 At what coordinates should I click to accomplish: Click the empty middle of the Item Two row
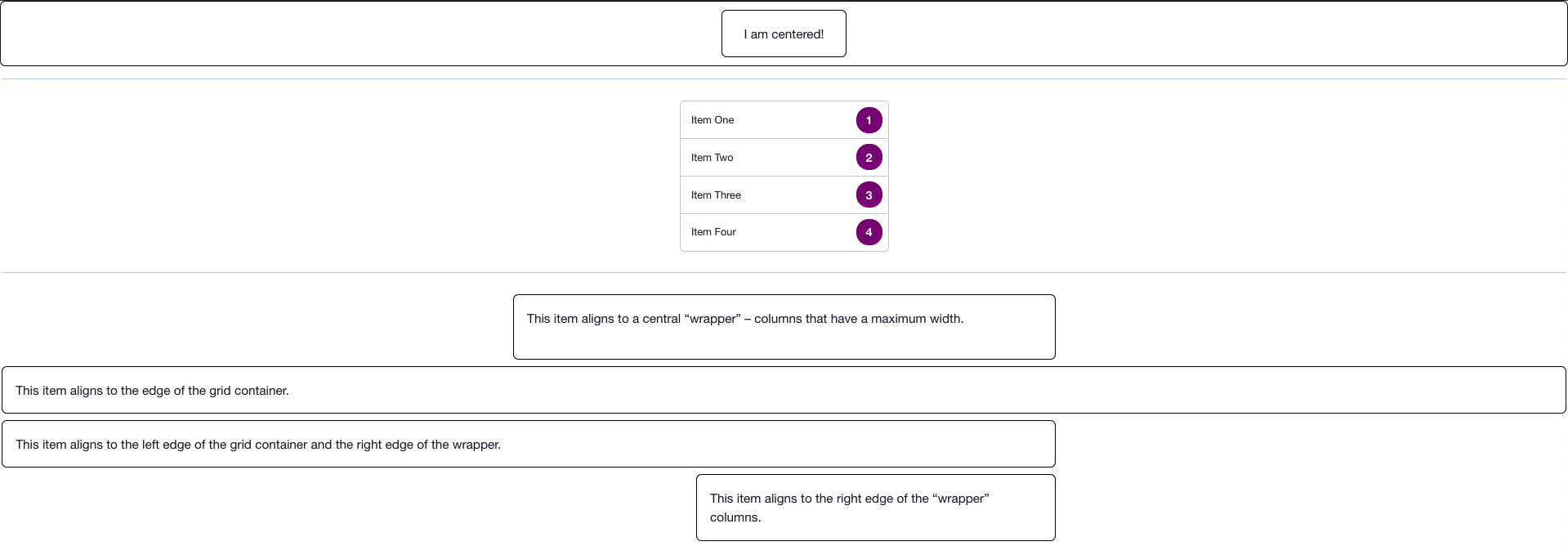tap(793, 158)
